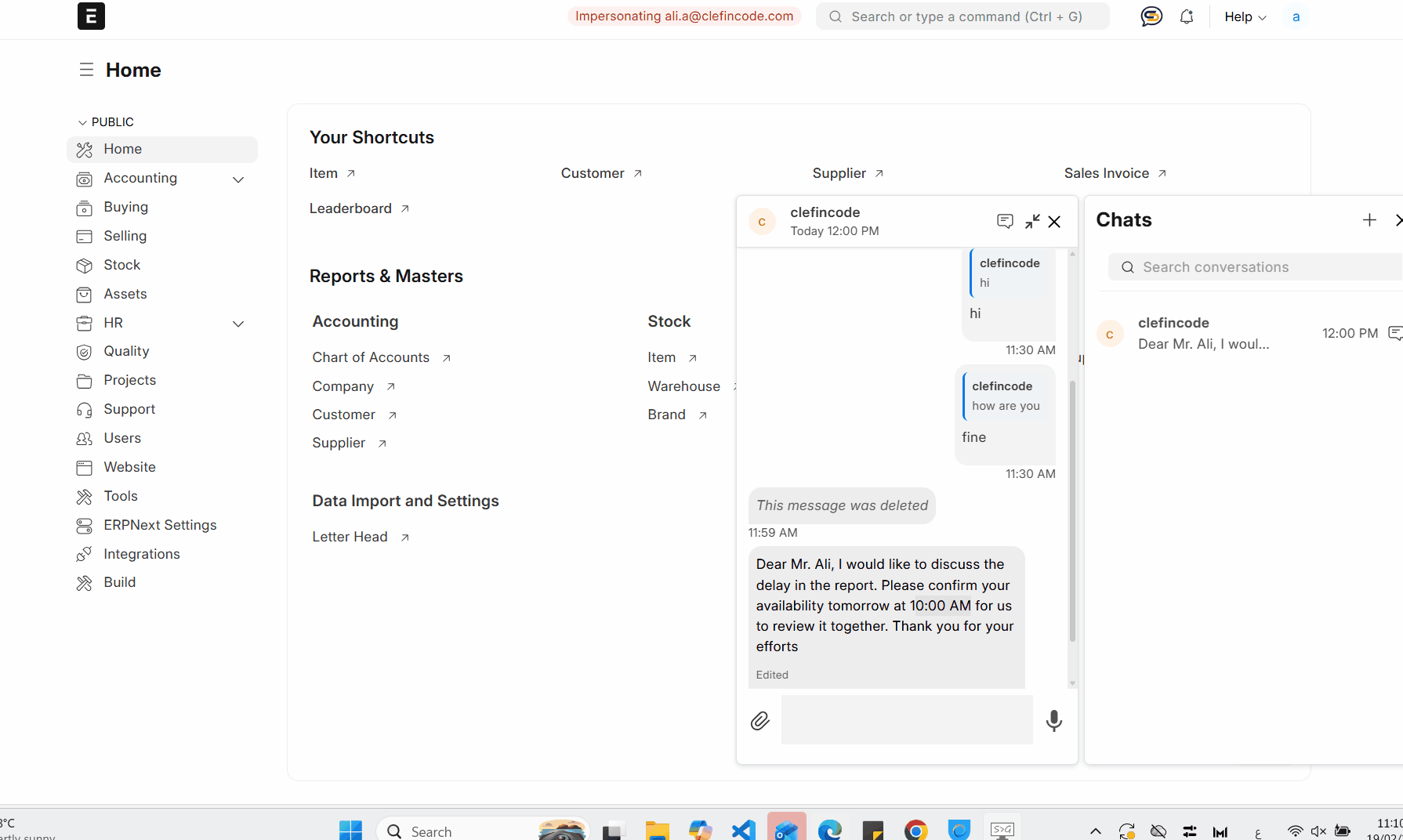Go to ERPNext Settings in sidebar
The image size is (1403, 840).
point(160,525)
